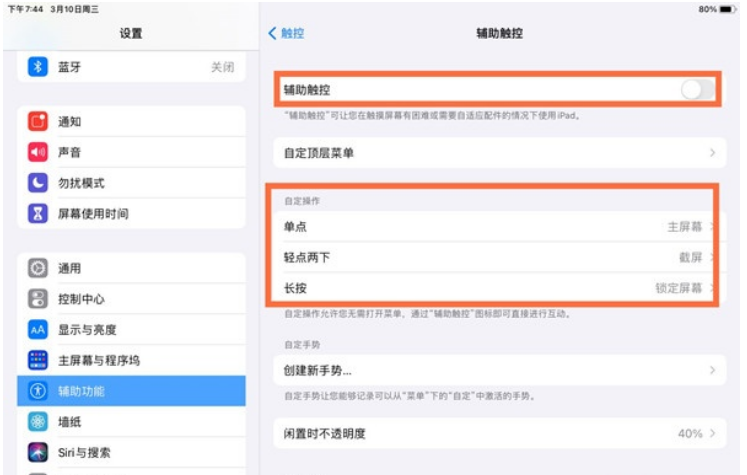Open 轻点两下 action options
This screenshot has height=475, width=747.
pos(497,257)
